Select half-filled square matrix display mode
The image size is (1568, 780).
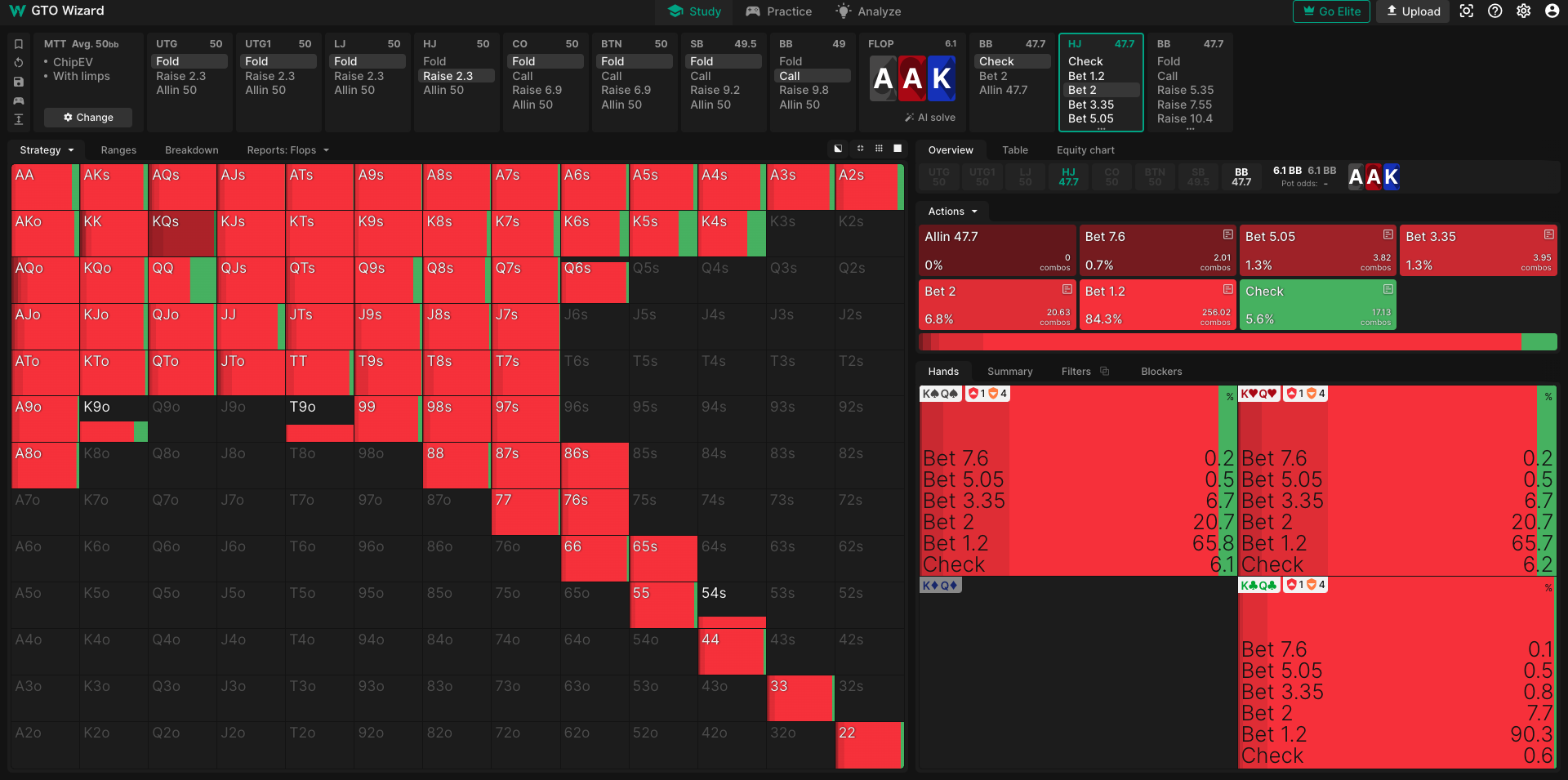click(x=837, y=149)
